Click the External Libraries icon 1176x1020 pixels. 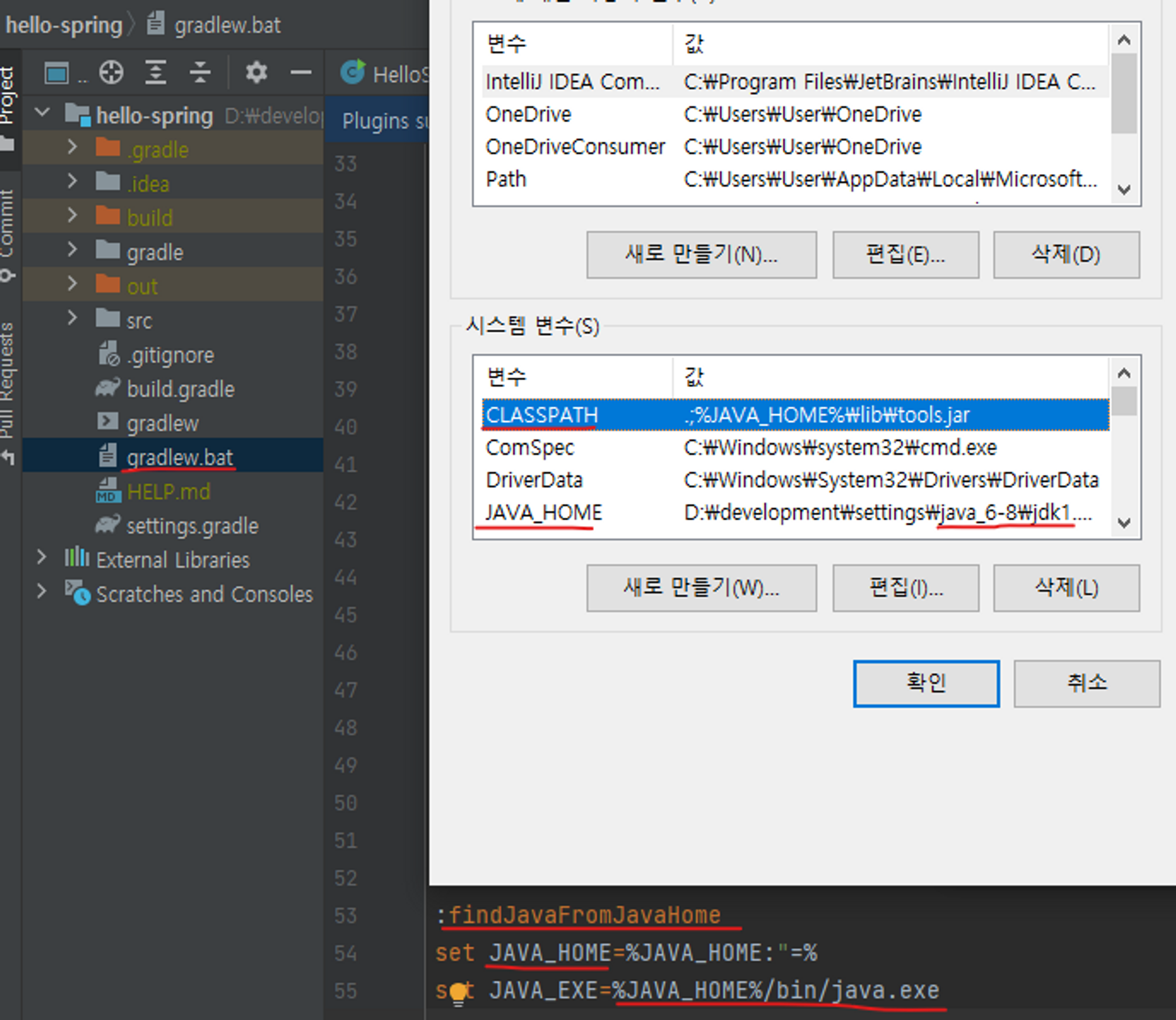click(x=76, y=557)
